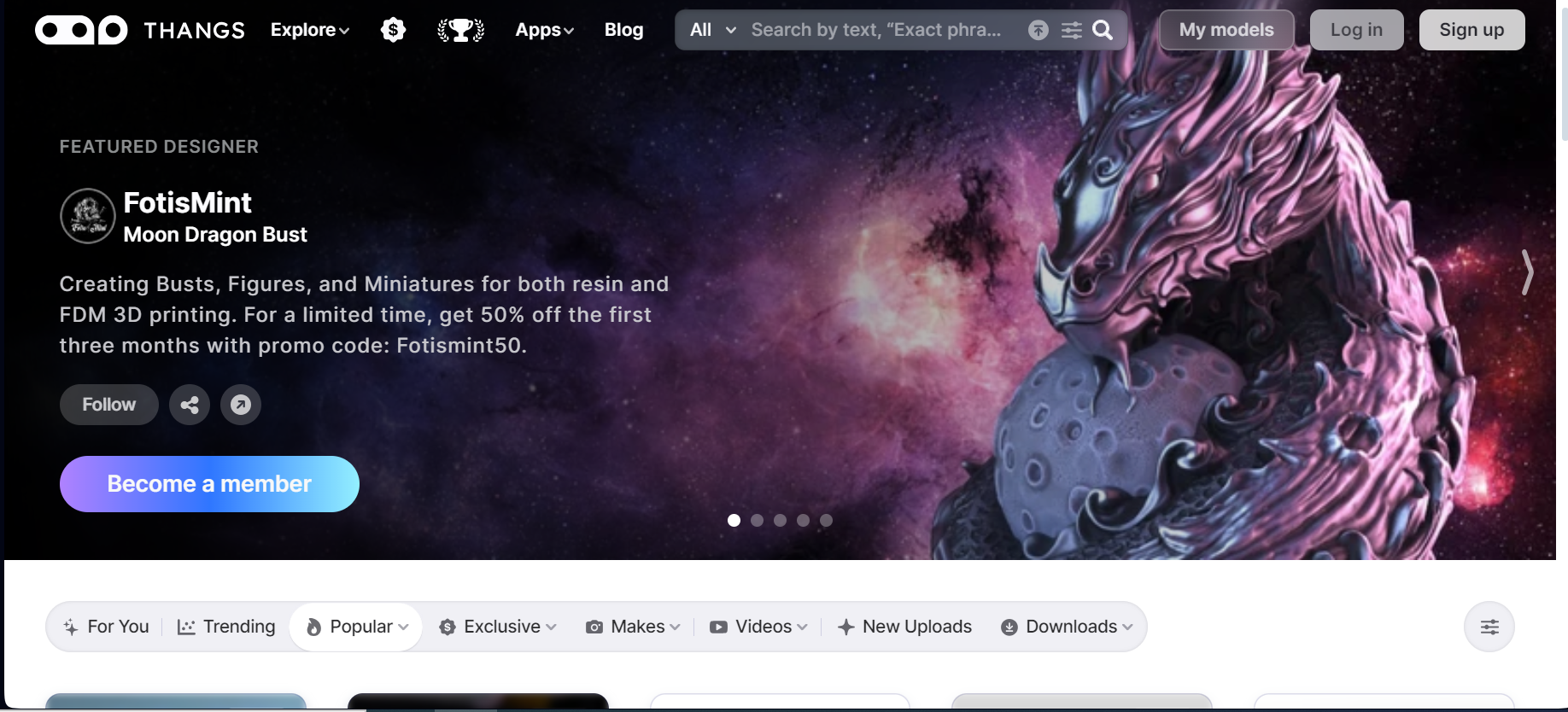Select the third carousel slide dot

[780, 520]
